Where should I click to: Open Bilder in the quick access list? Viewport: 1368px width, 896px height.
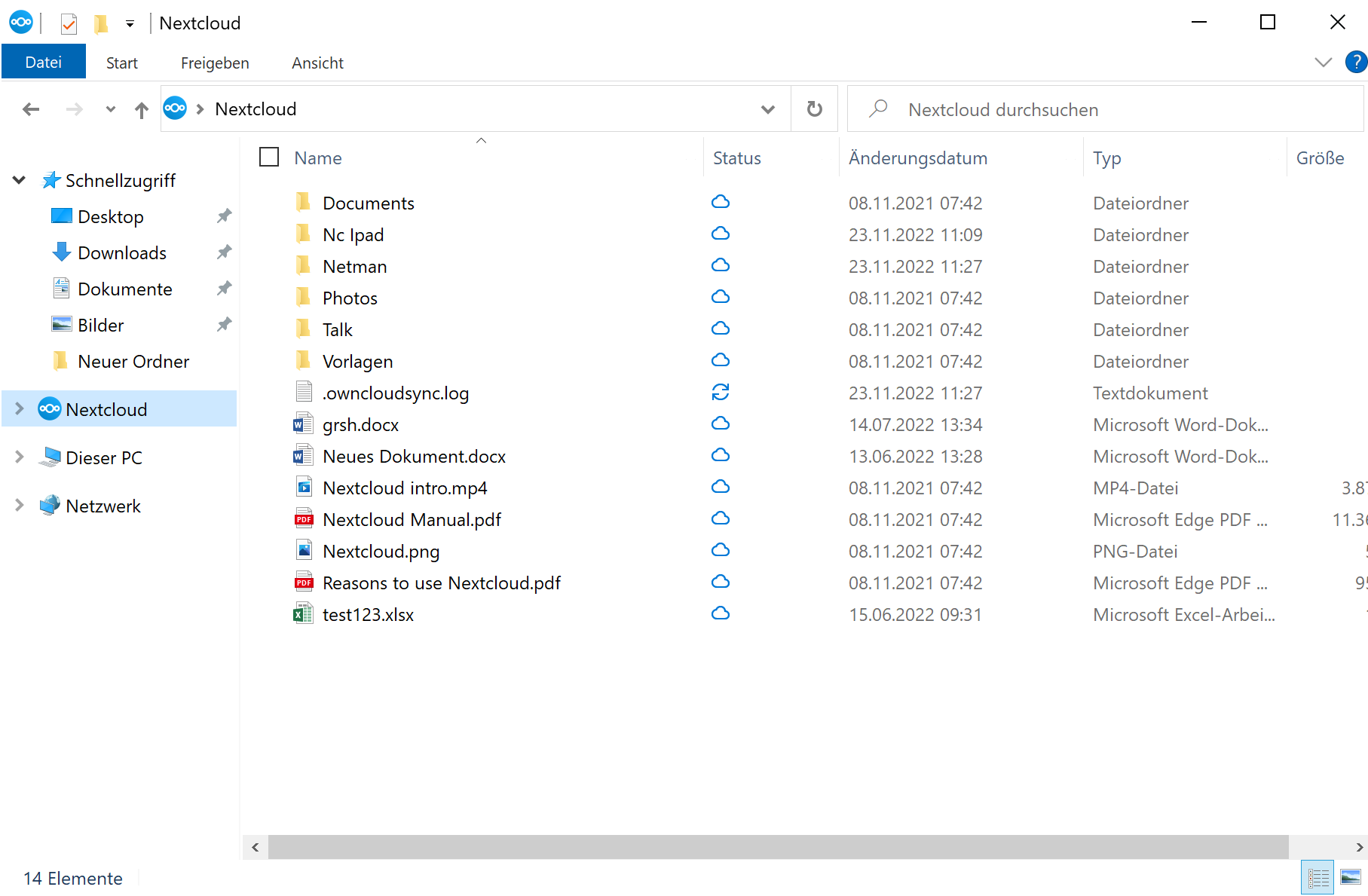coord(100,326)
